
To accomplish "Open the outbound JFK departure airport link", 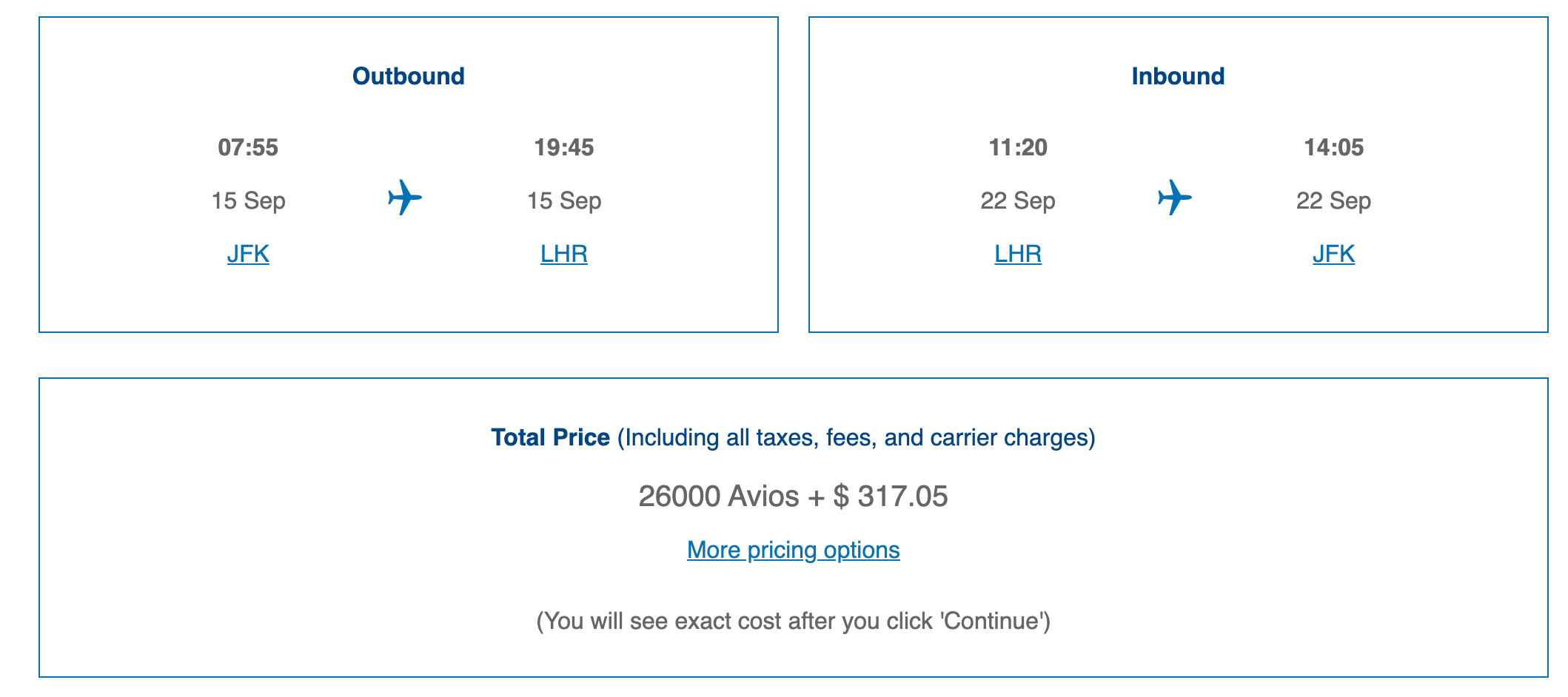I will click(x=248, y=254).
